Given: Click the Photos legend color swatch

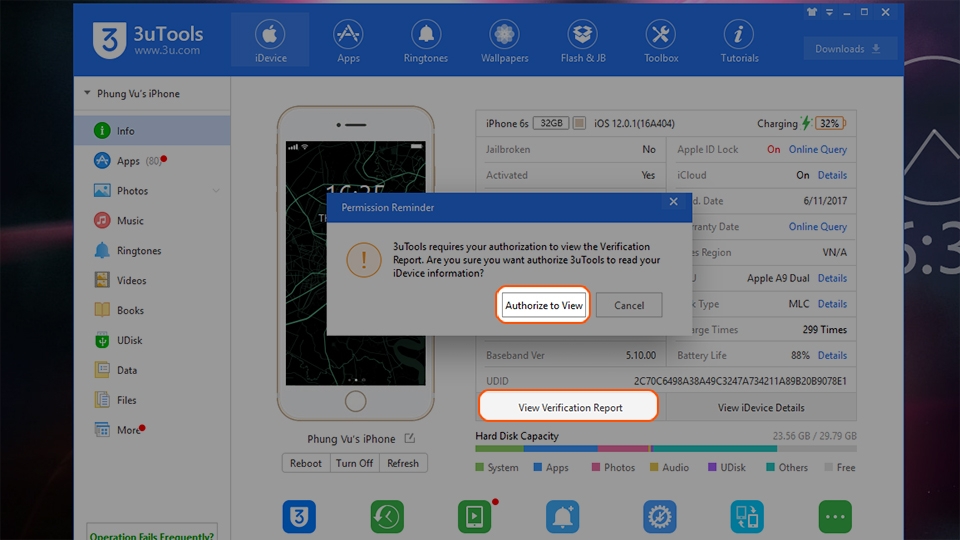Looking at the screenshot, I should click(x=596, y=467).
